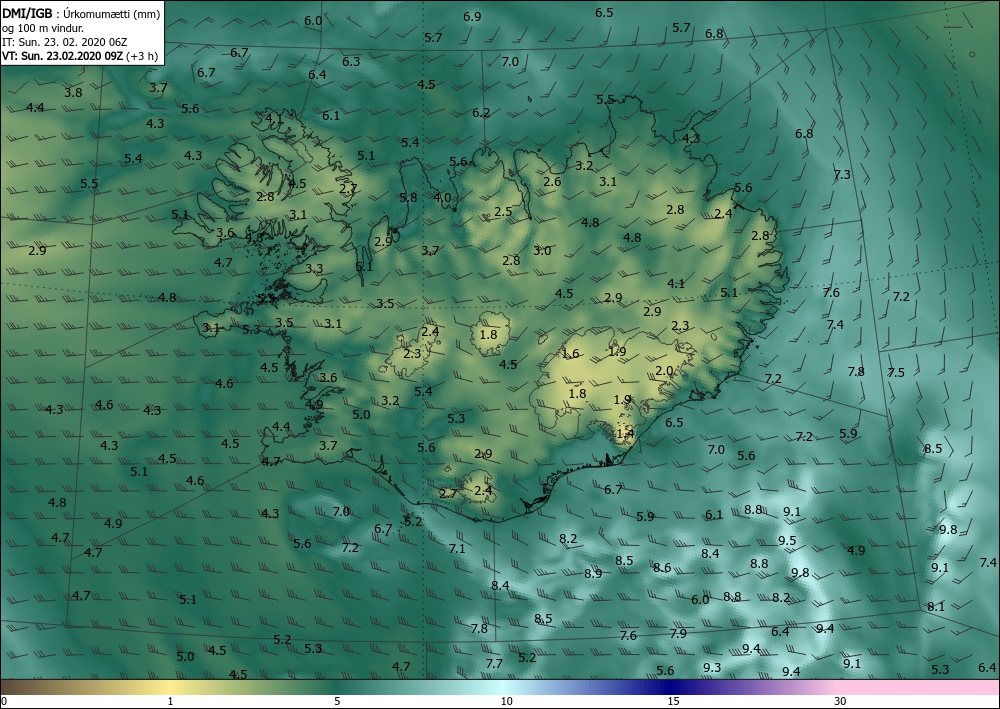Click the 6.2 value on the map

click(x=481, y=113)
